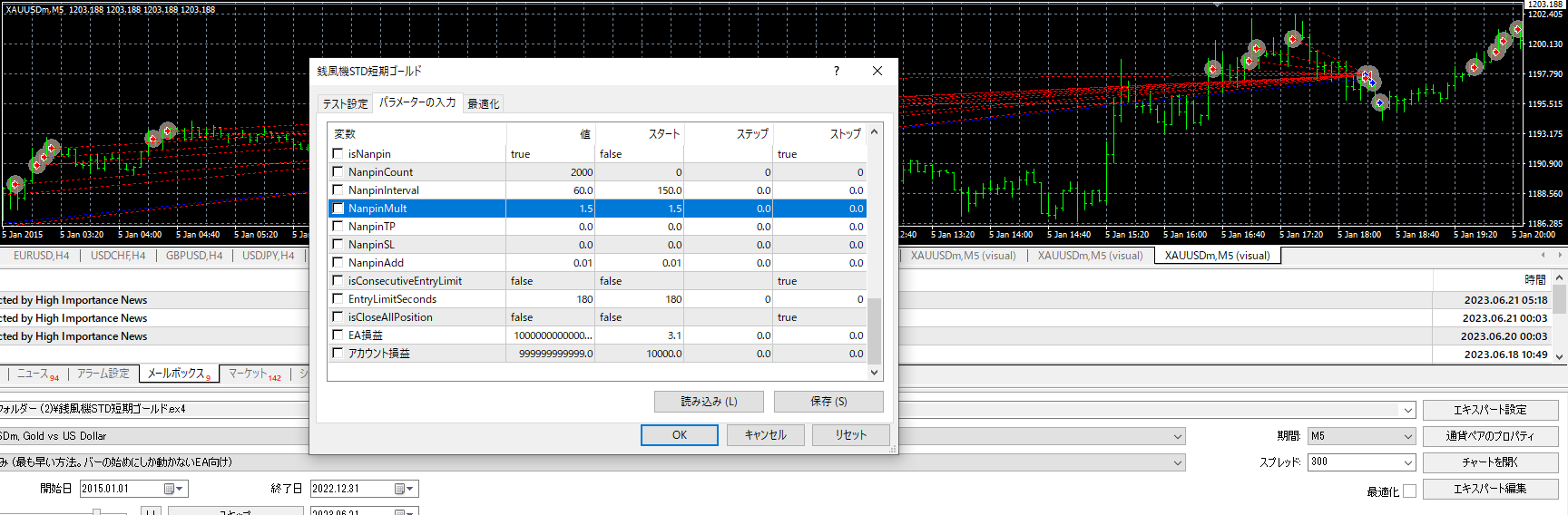Image resolution: width=1568 pixels, height=515 pixels.
Task: Open the 最適化 tab in dialog
Action: (x=483, y=103)
